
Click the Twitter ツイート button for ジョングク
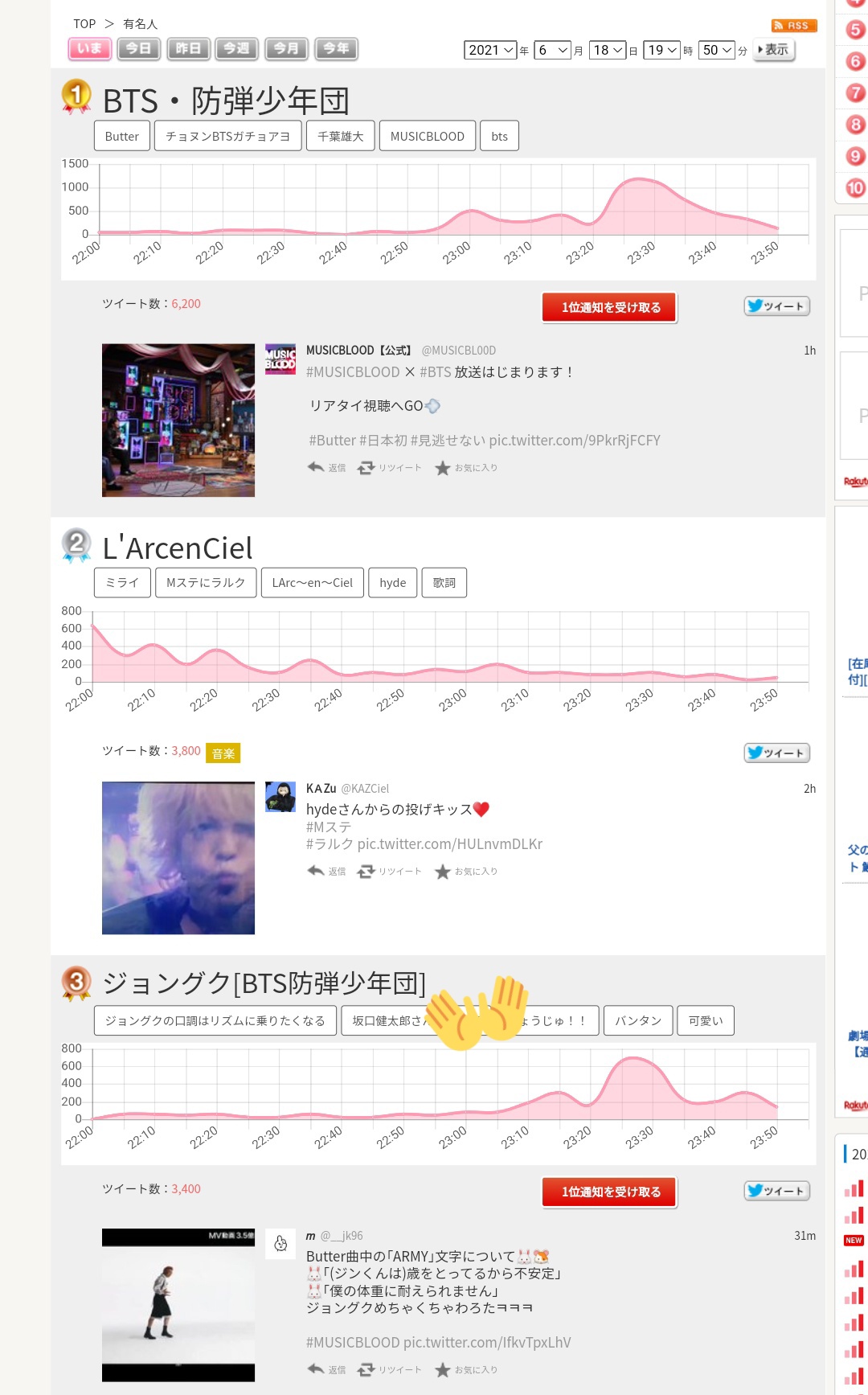pos(776,1191)
